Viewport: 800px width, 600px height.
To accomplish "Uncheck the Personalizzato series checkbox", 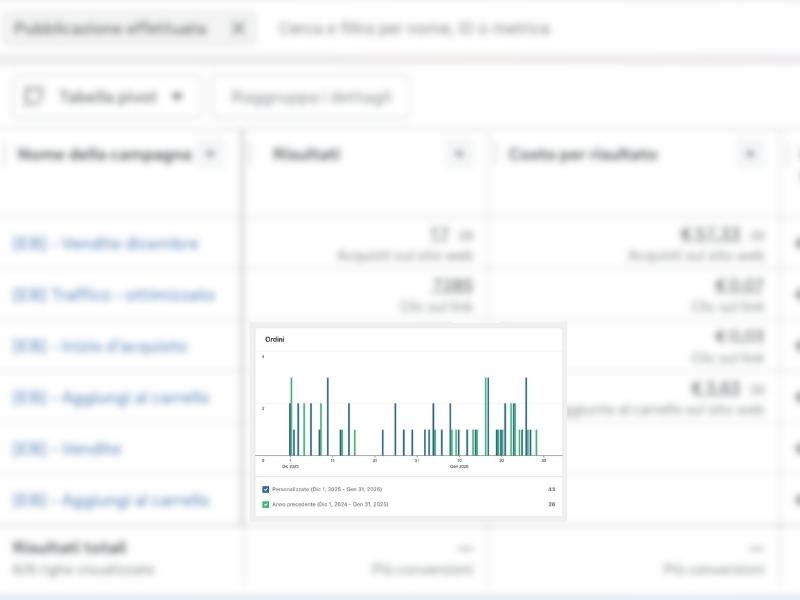I will (x=265, y=489).
